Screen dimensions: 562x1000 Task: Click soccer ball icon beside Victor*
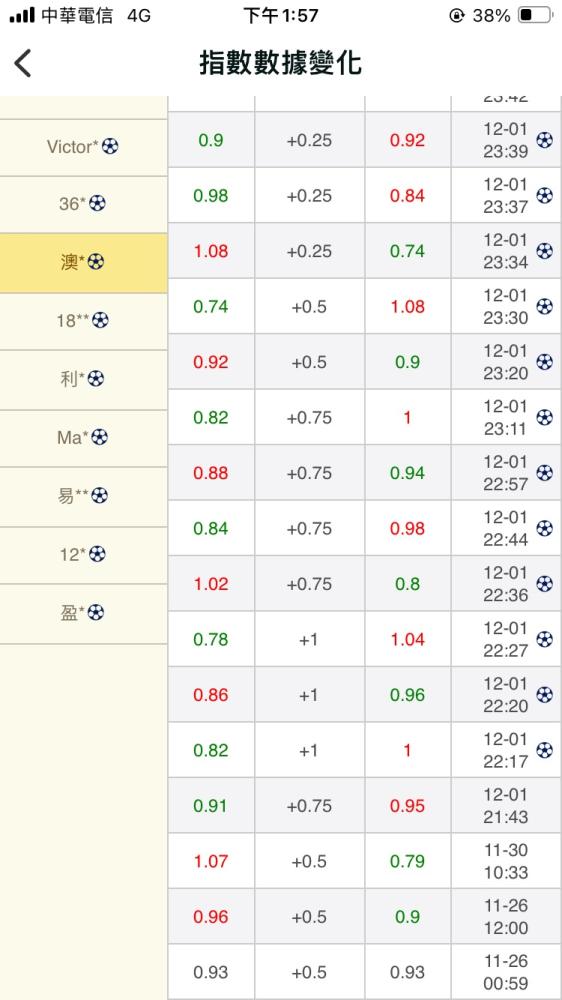pyautogui.click(x=110, y=147)
